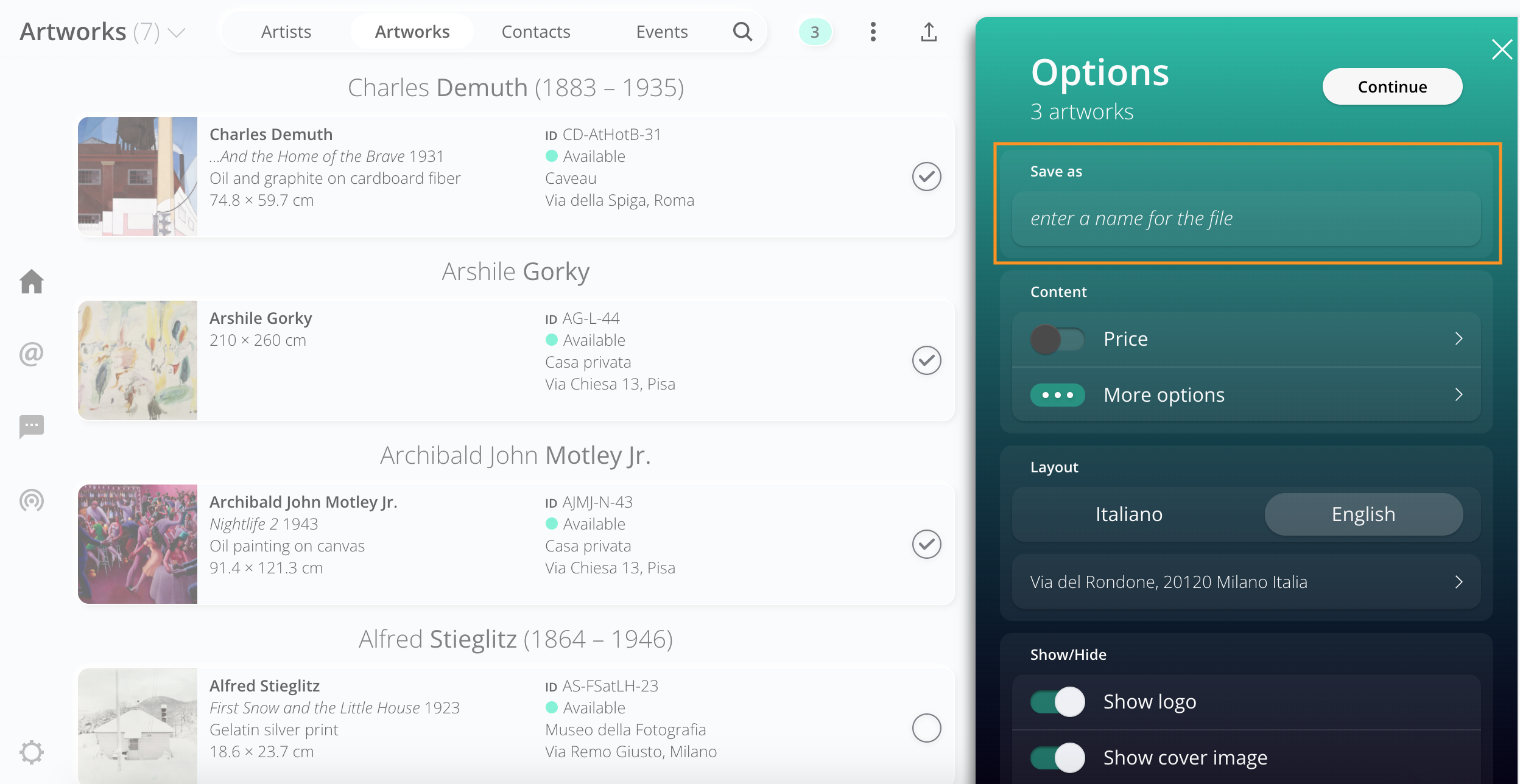The image size is (1520, 784).
Task: Choose English layout language
Action: coord(1363,514)
